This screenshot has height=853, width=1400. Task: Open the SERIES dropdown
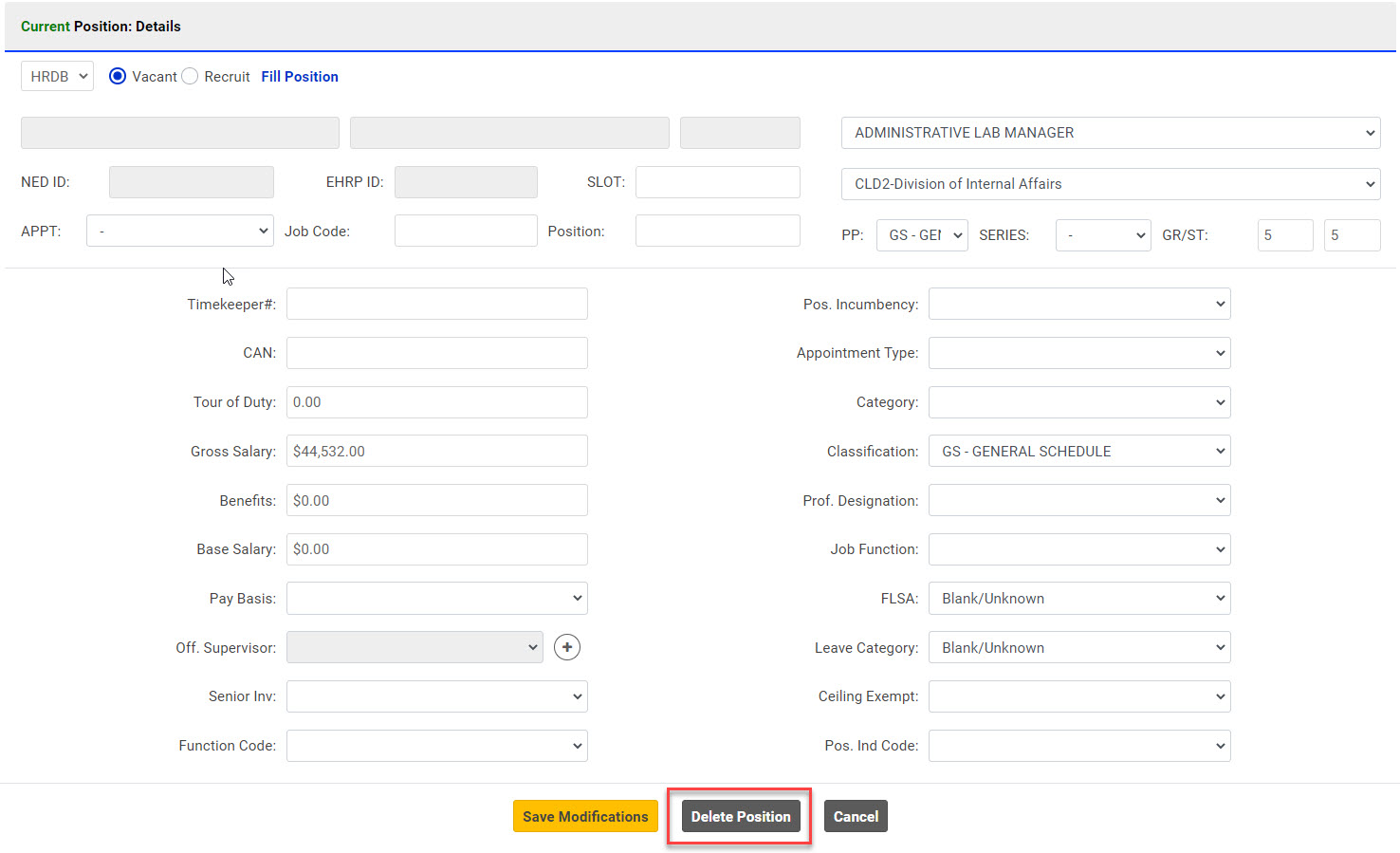[1103, 235]
